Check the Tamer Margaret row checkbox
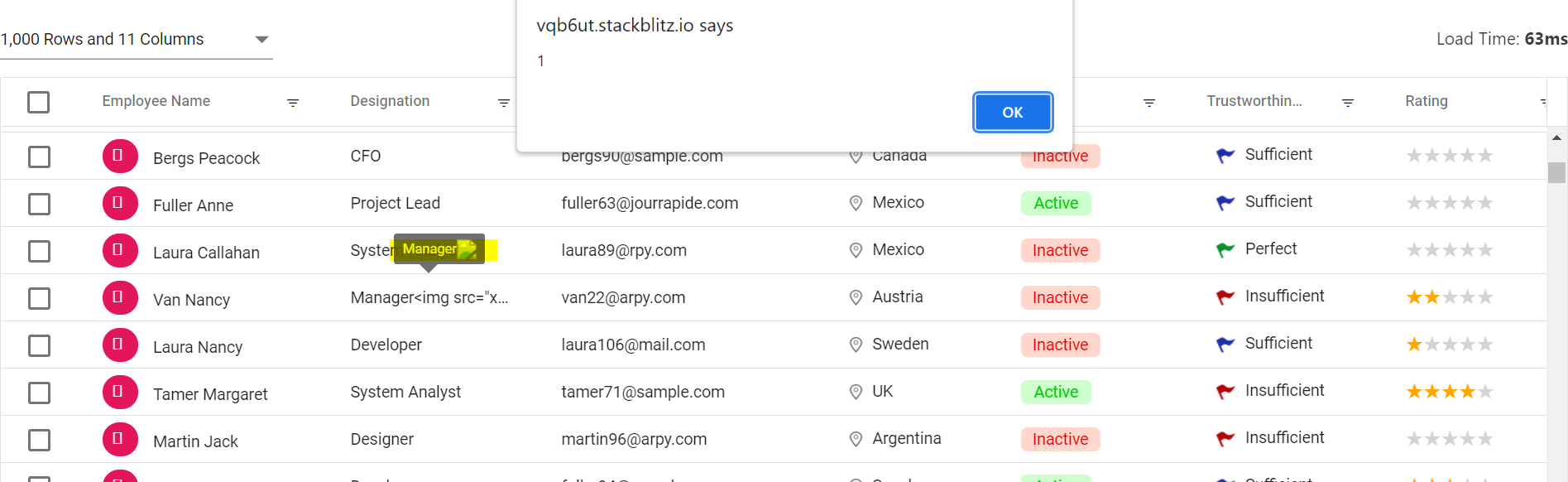Viewport: 1568px width, 482px height. tap(39, 393)
